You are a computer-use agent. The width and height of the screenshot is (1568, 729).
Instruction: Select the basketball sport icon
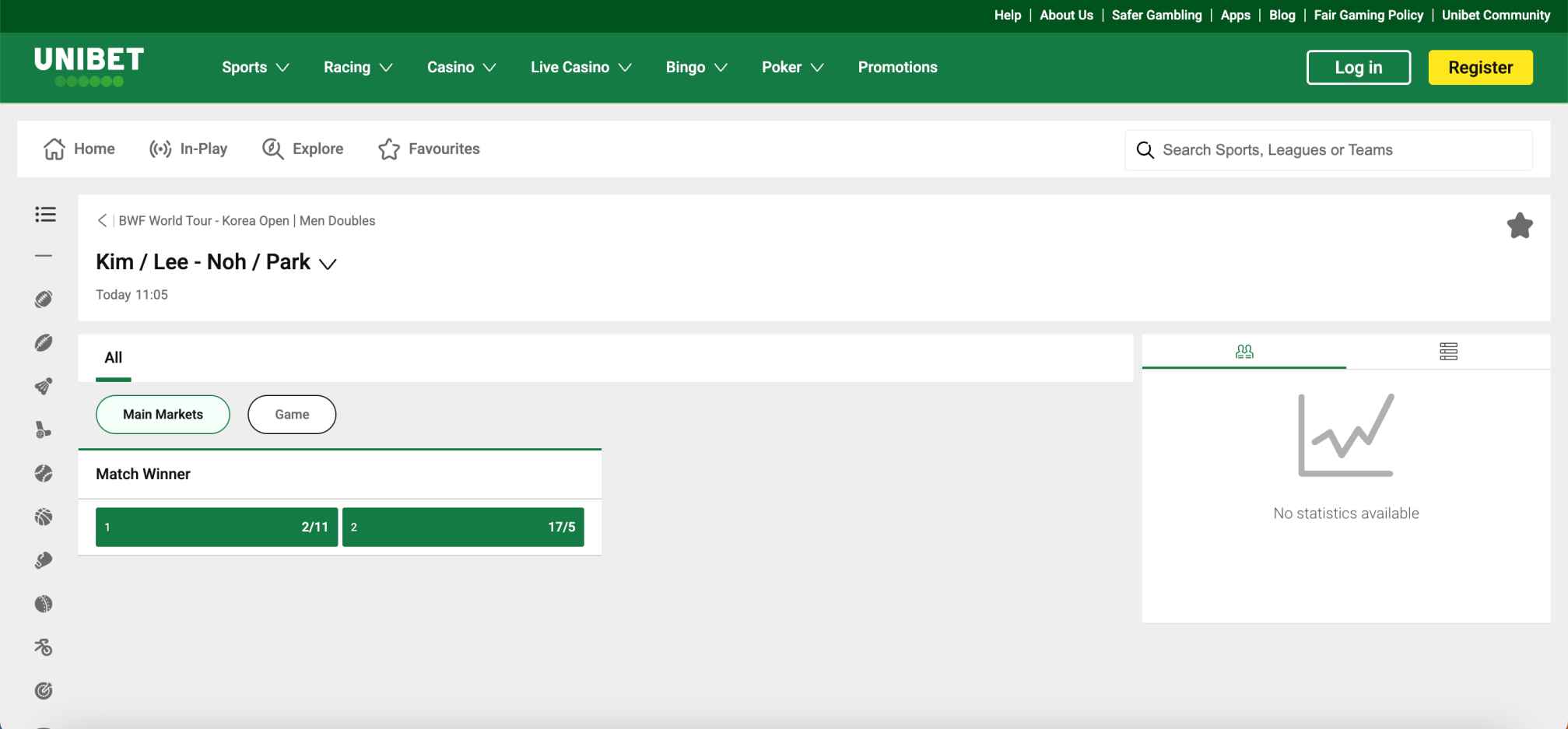point(44,516)
